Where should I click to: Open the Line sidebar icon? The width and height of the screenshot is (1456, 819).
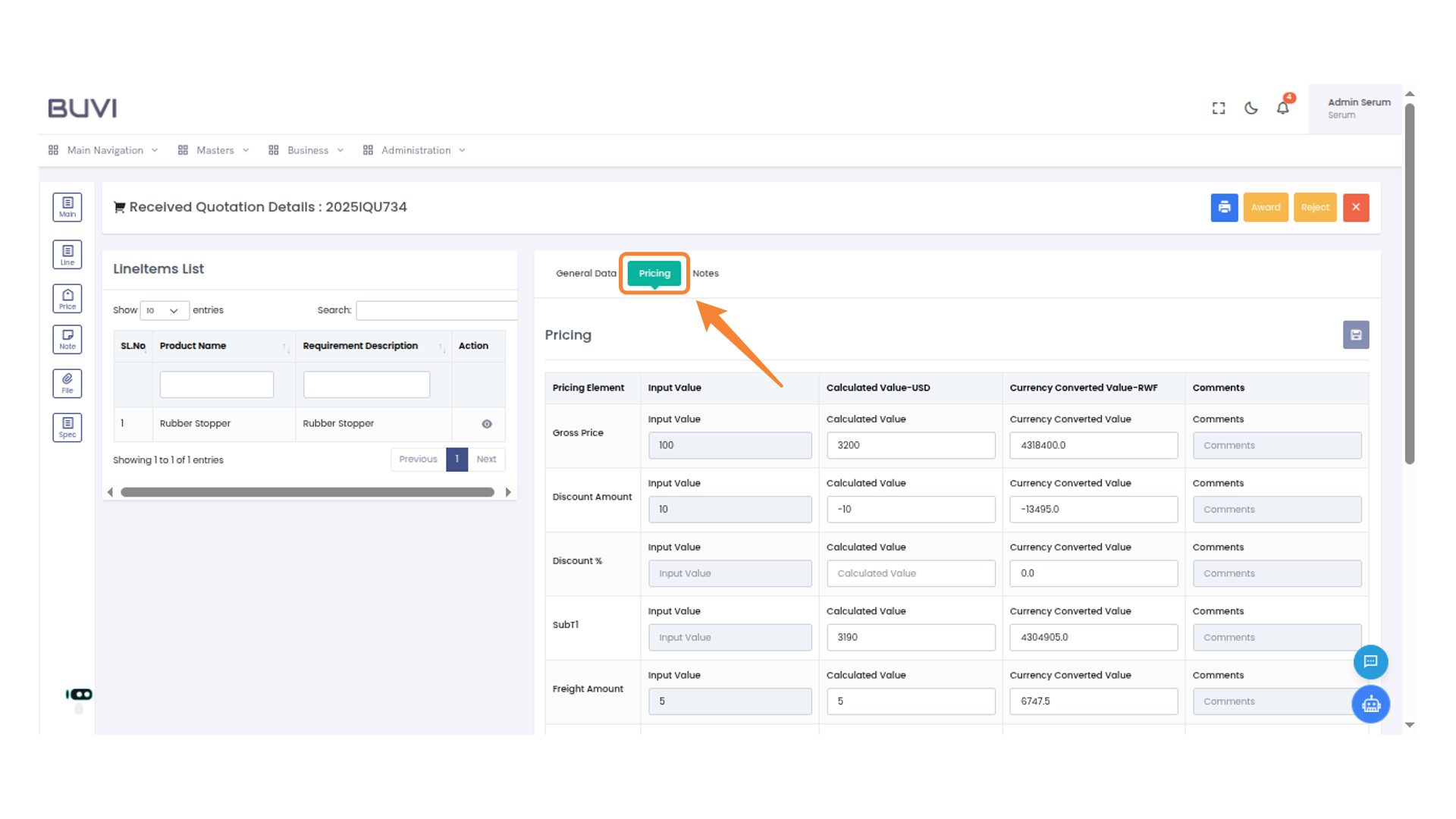pyautogui.click(x=67, y=255)
